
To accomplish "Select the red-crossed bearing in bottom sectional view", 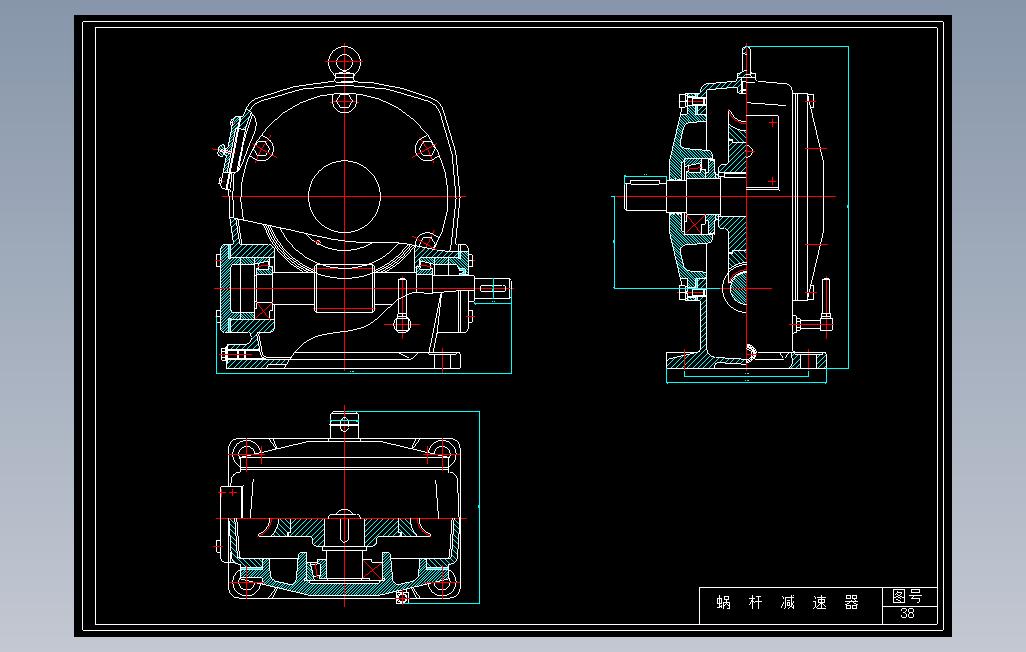I will click(x=371, y=570).
